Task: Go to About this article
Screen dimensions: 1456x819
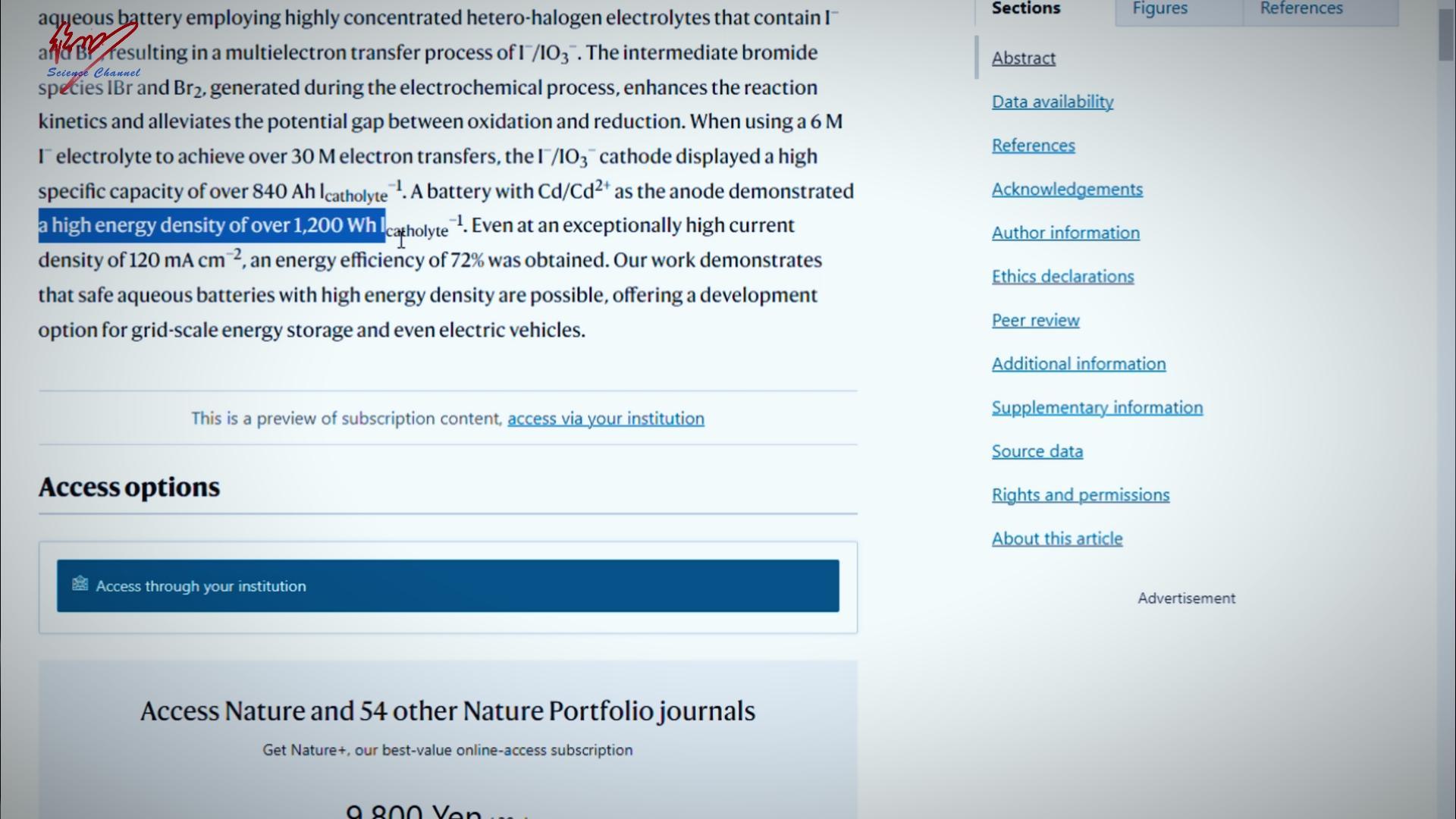Action: coord(1056,539)
